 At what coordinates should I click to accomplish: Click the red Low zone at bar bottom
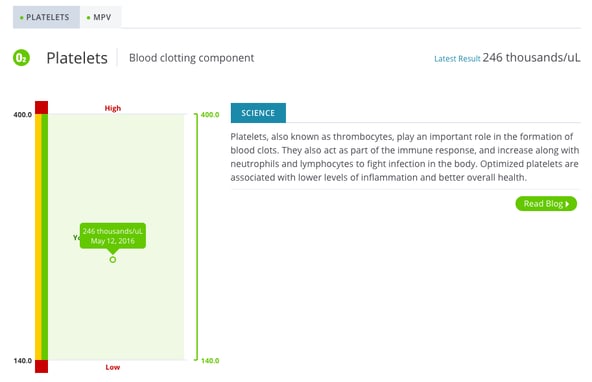[42, 367]
